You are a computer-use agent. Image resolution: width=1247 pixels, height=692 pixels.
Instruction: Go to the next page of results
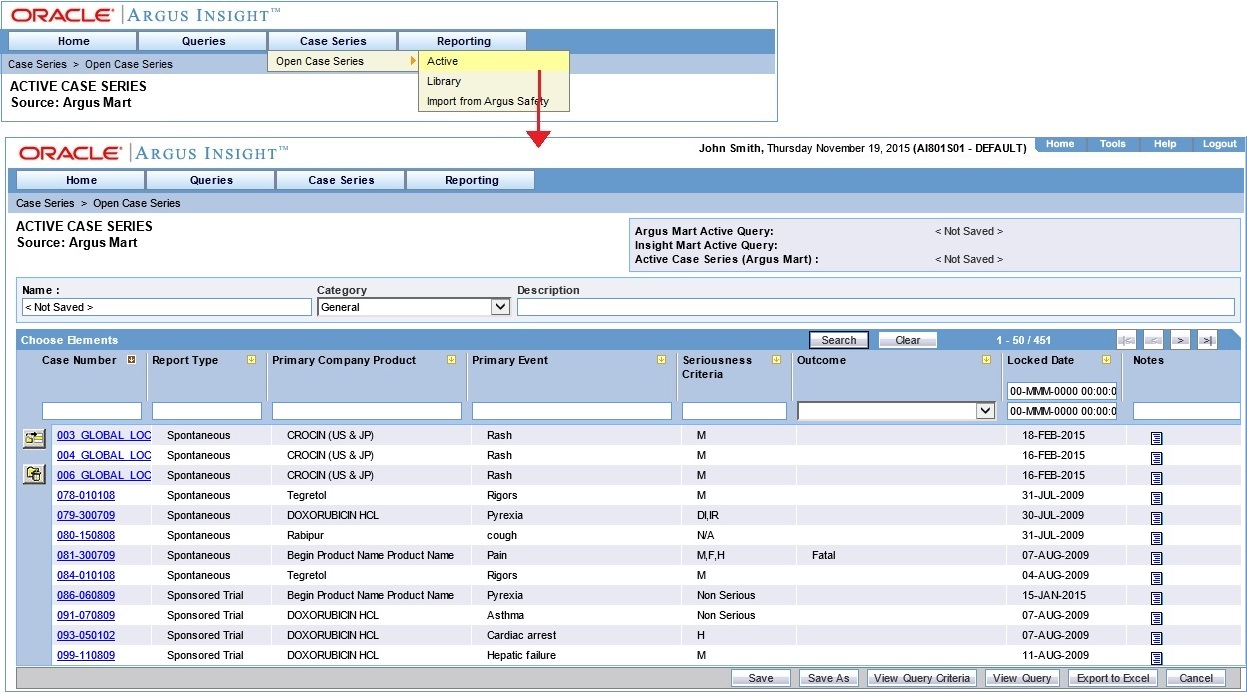(1180, 340)
